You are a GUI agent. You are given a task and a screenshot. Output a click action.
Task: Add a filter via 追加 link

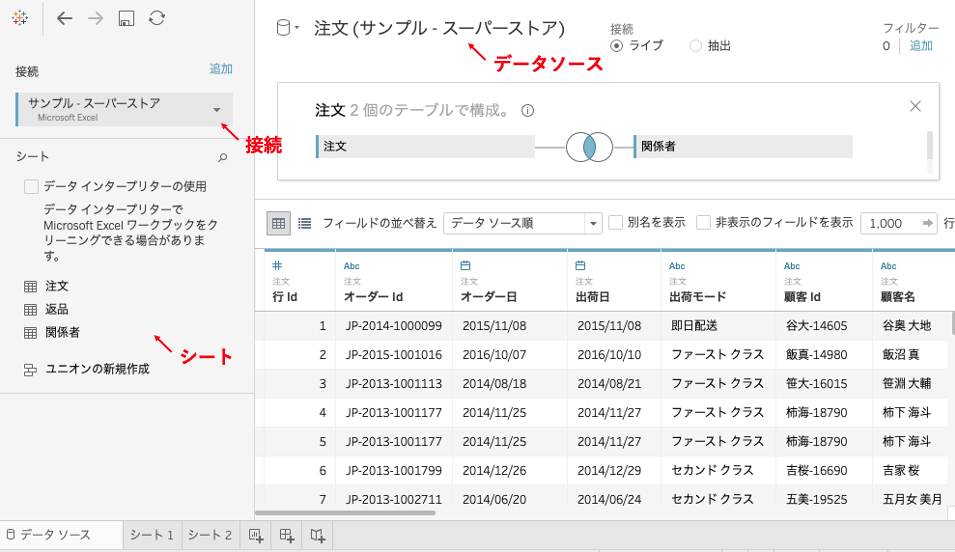click(921, 46)
